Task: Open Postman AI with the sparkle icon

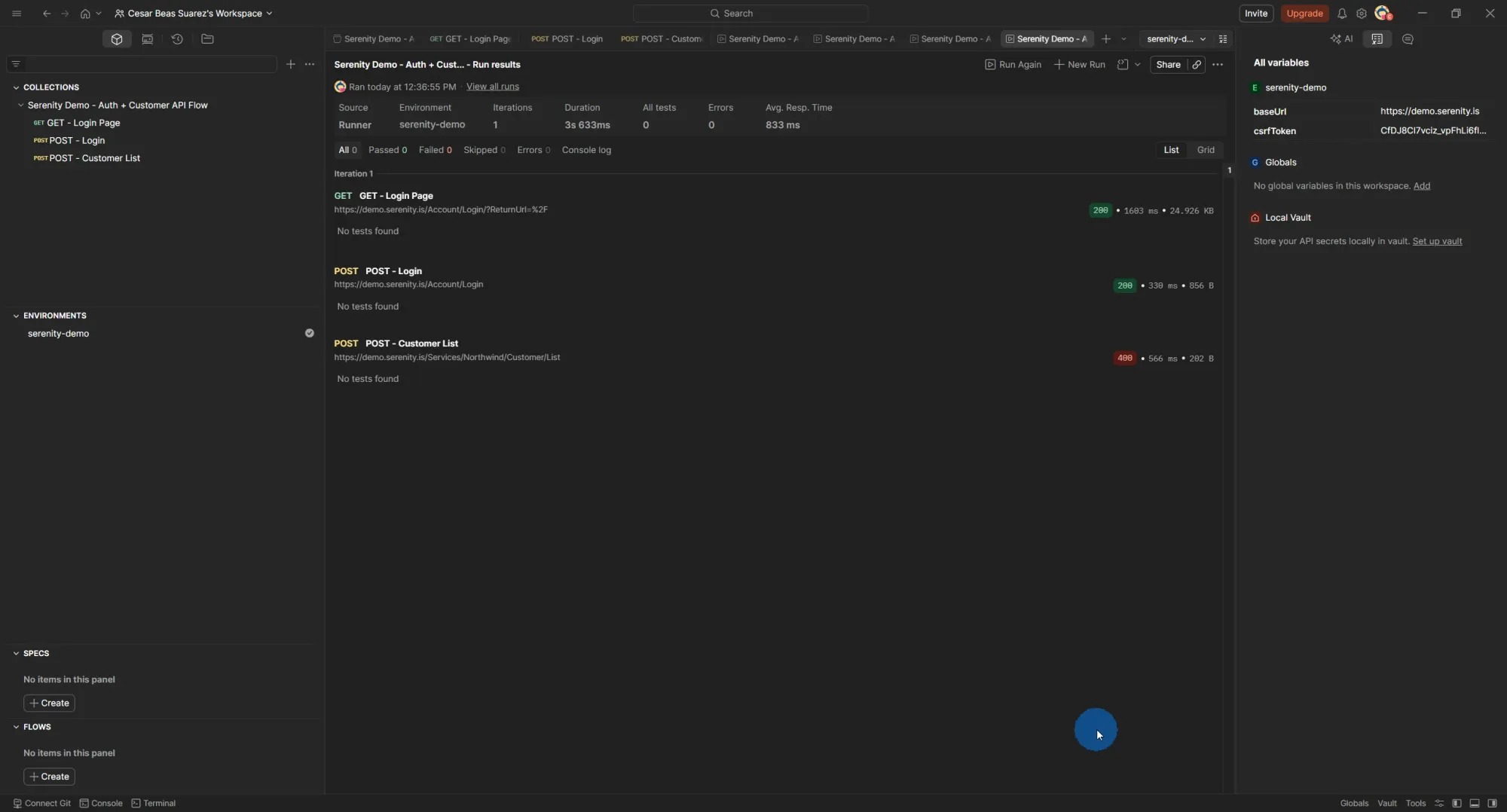Action: tap(1343, 39)
